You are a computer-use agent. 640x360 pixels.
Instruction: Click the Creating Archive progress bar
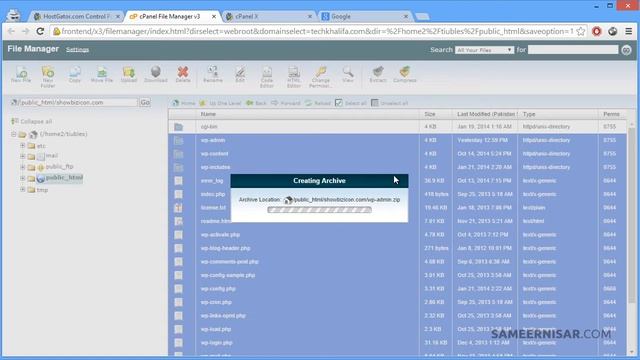(319, 210)
